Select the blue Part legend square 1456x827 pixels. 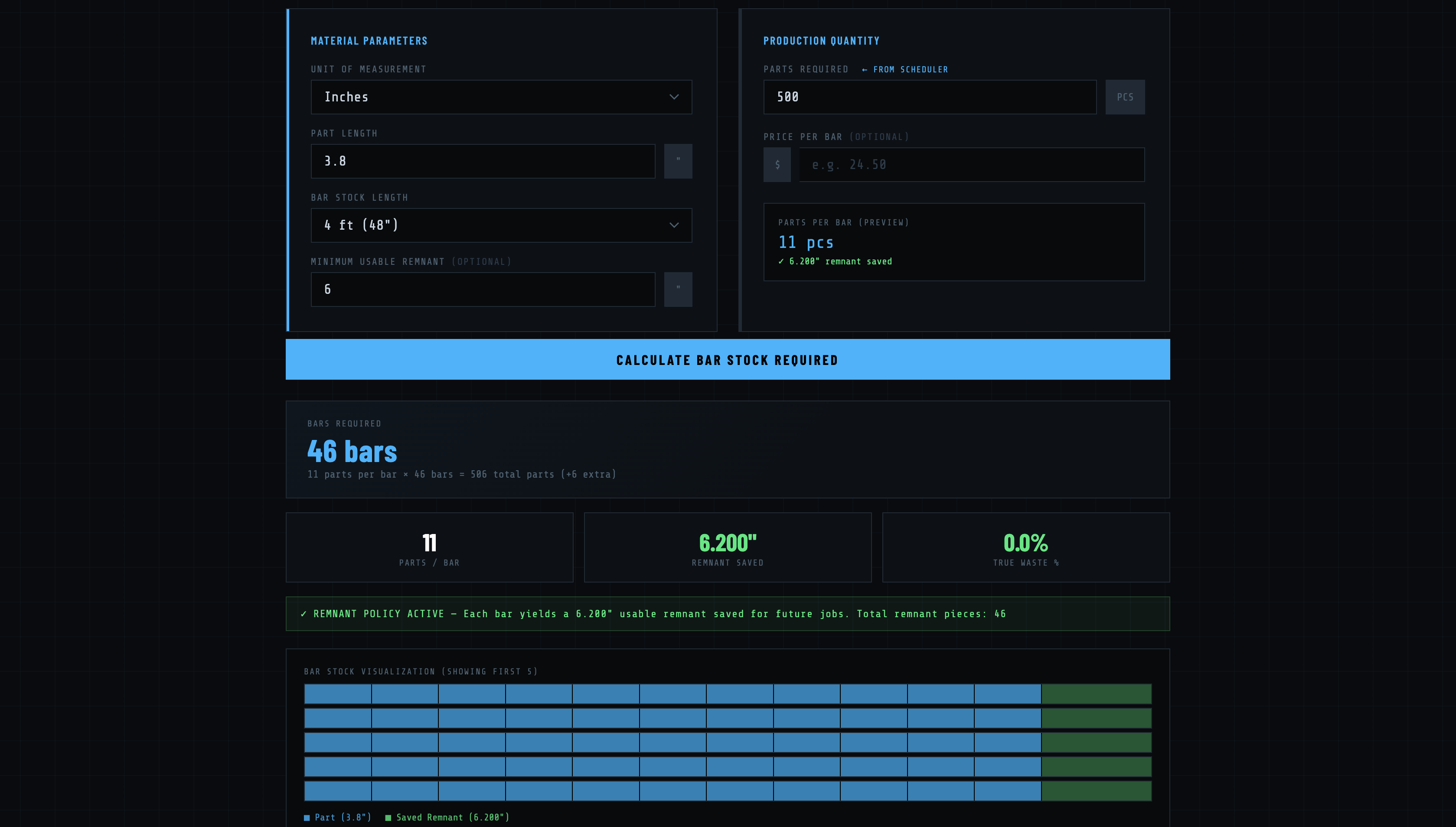click(307, 817)
